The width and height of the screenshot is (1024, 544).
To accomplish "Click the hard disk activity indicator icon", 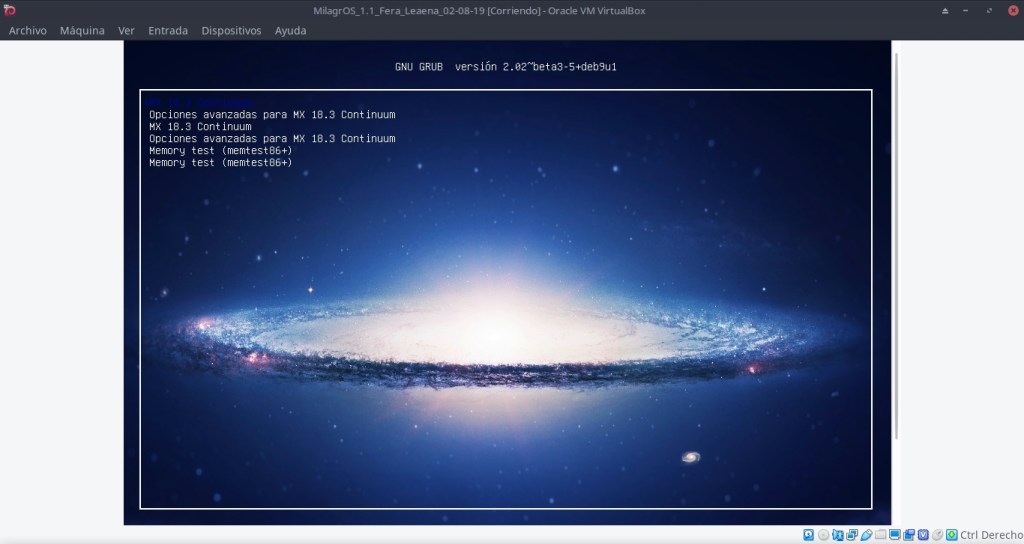I will click(x=810, y=535).
